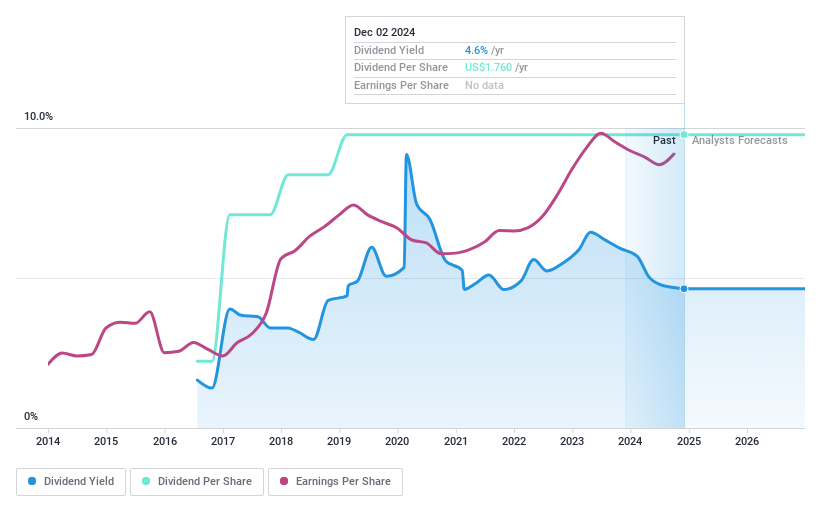This screenshot has width=821, height=508.
Task: Toggle the Dividend Per Share legend button
Action: (x=197, y=481)
